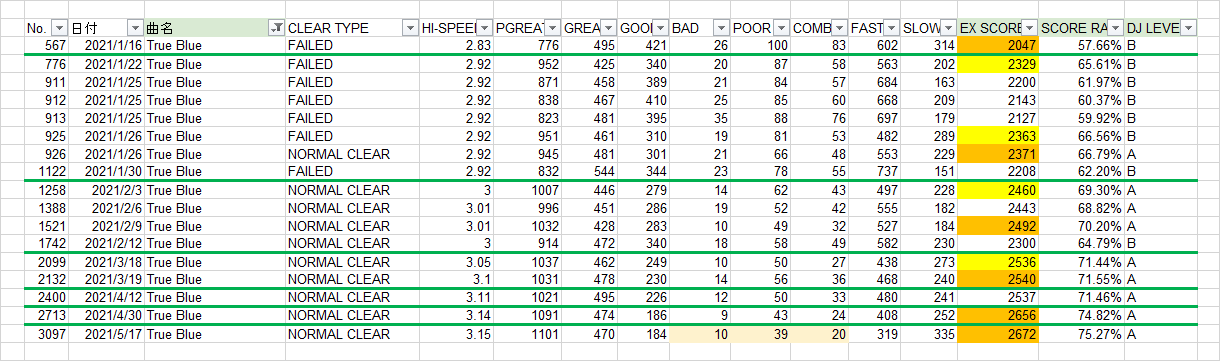1220x361 pixels.
Task: Select the date cell 2021/5/17
Action: click(106, 334)
